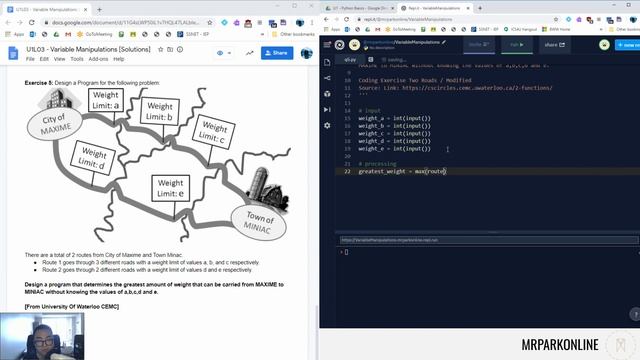Open the Docs browser tab U1L03
The height and width of the screenshot is (360, 640).
[x=48, y=9]
